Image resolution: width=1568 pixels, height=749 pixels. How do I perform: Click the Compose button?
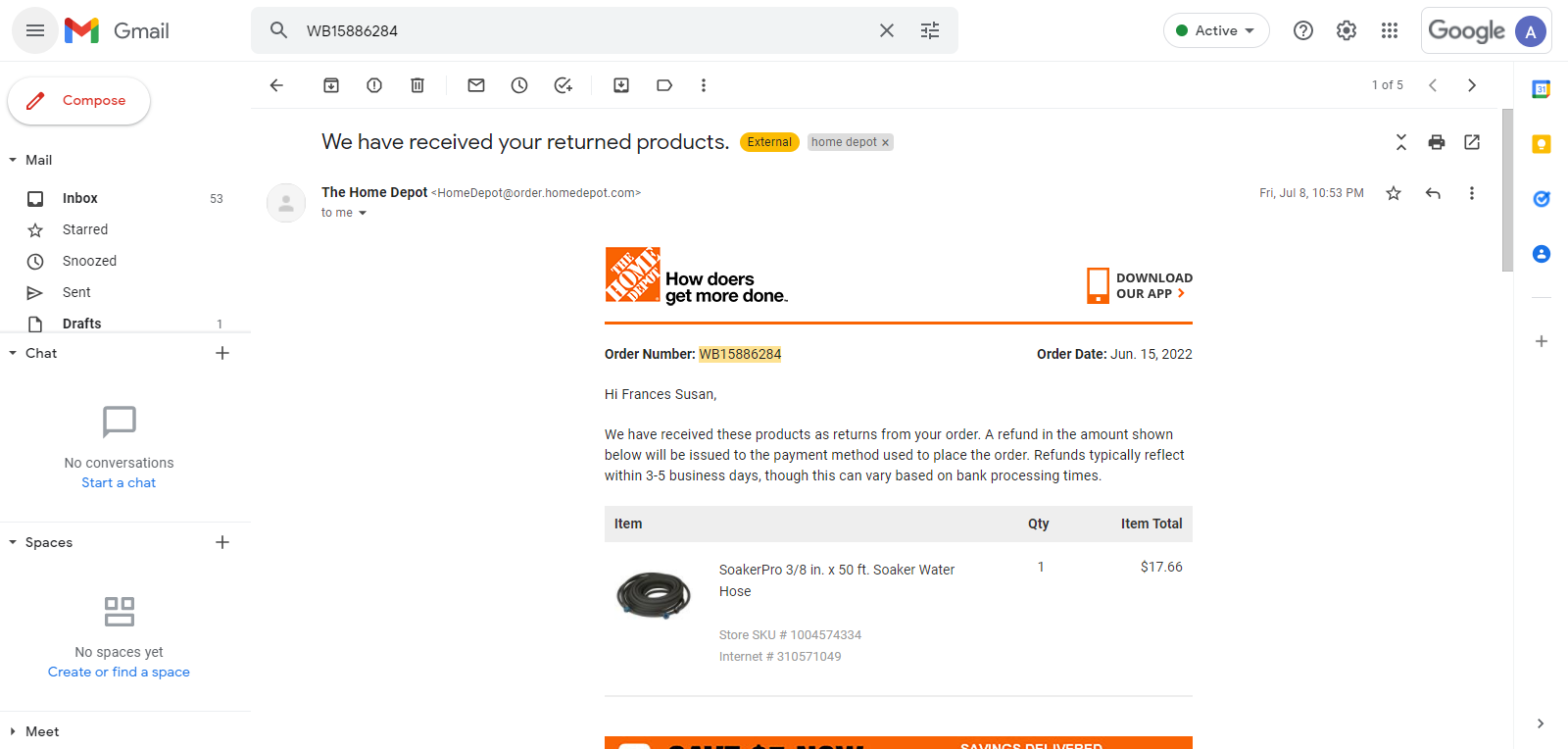pyautogui.click(x=78, y=101)
